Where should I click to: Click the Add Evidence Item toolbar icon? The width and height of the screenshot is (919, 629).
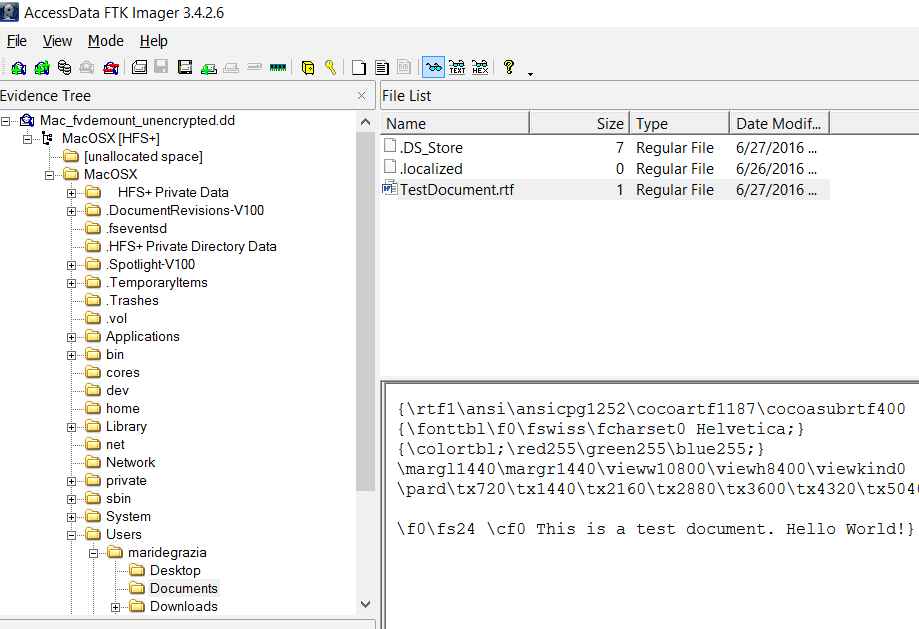[19, 68]
